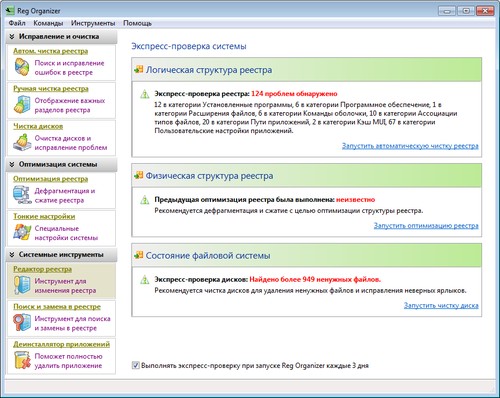
Task: Click icon beside Состояние файловой системы header
Action: pyautogui.click(x=138, y=255)
